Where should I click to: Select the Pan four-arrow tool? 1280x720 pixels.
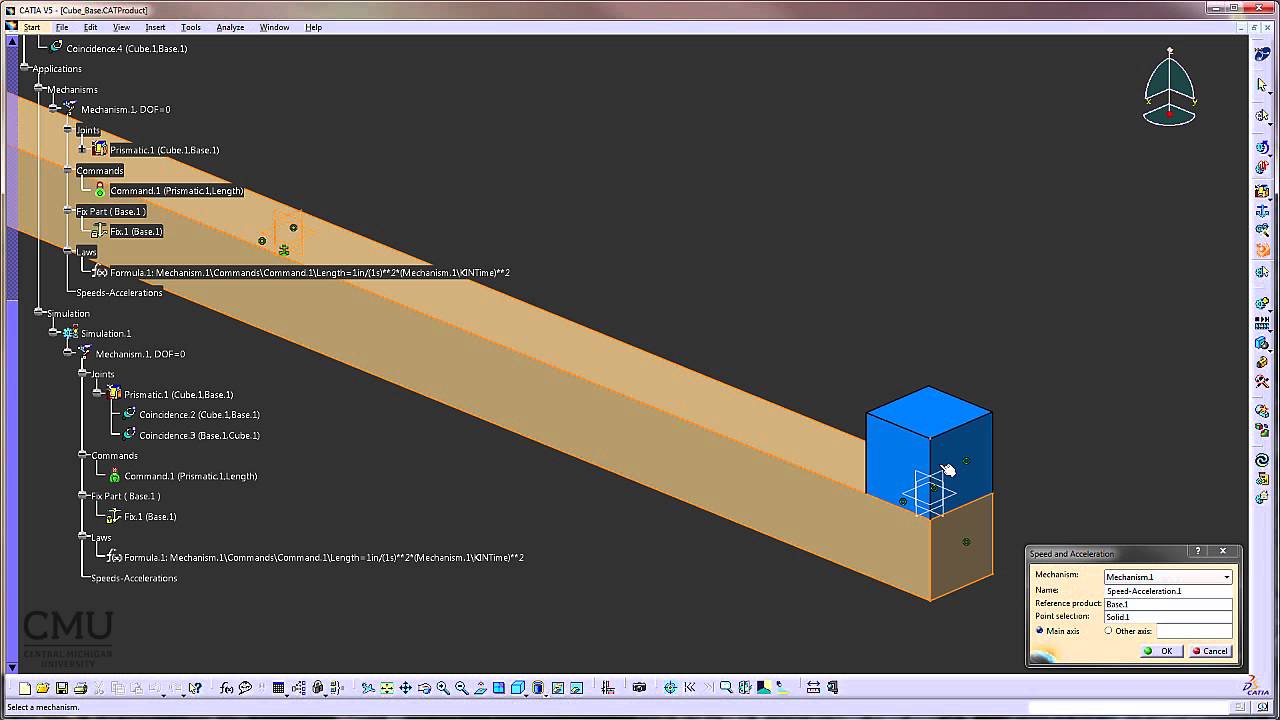[405, 688]
